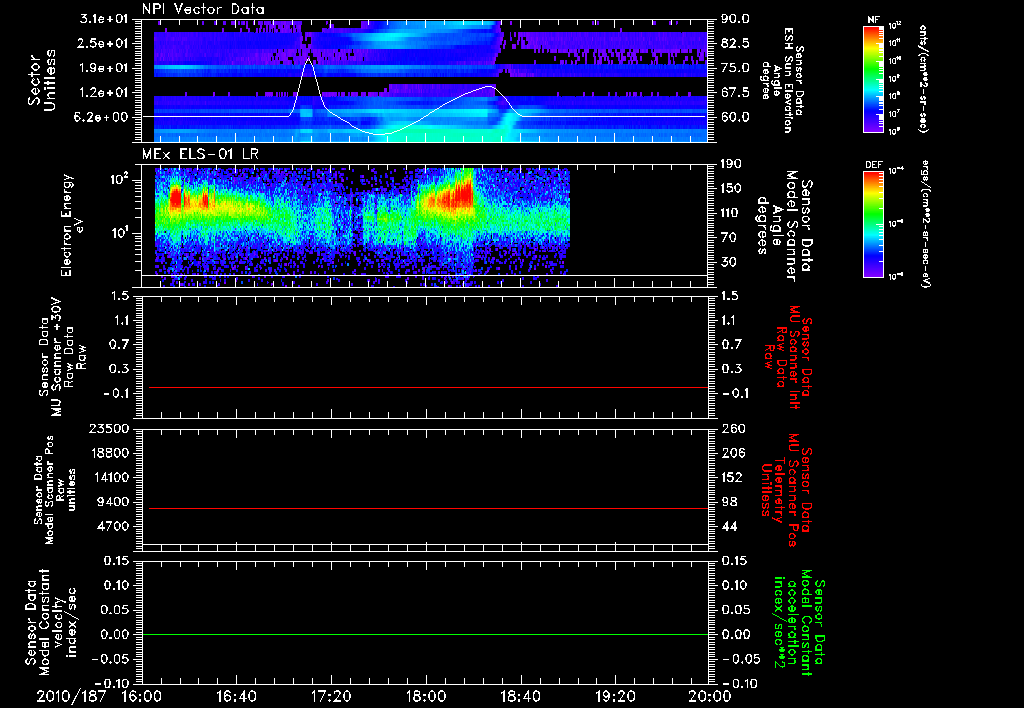Click the "67.5" sun elevation tick value

[x=735, y=93]
